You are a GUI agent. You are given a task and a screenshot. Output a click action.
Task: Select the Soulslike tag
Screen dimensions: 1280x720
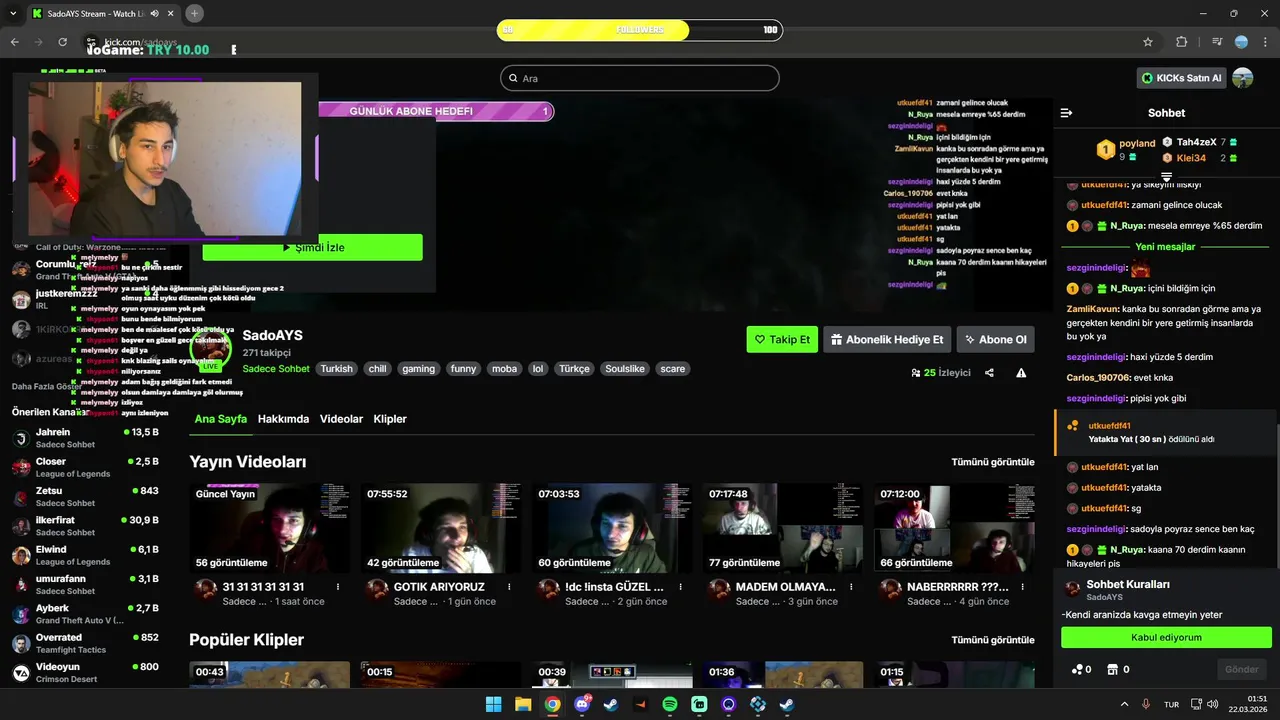click(625, 368)
